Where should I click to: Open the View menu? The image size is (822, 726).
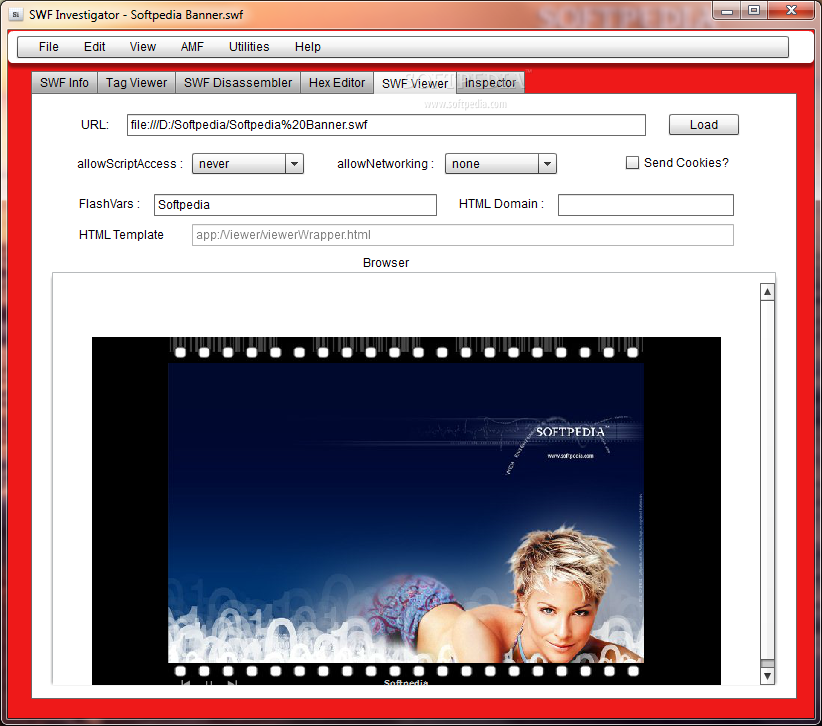click(x=143, y=47)
